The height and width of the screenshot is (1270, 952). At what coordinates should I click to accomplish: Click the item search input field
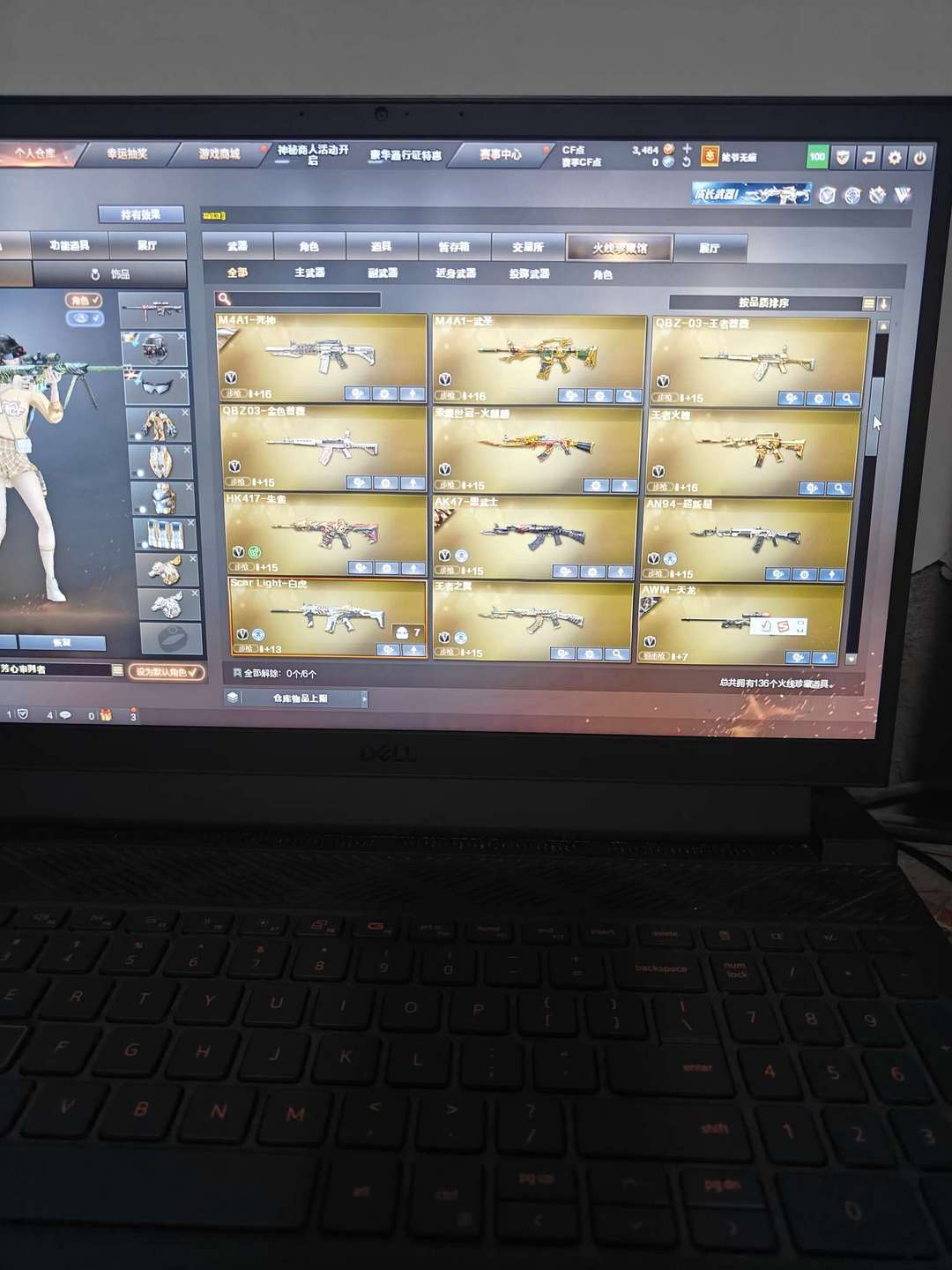(x=299, y=299)
